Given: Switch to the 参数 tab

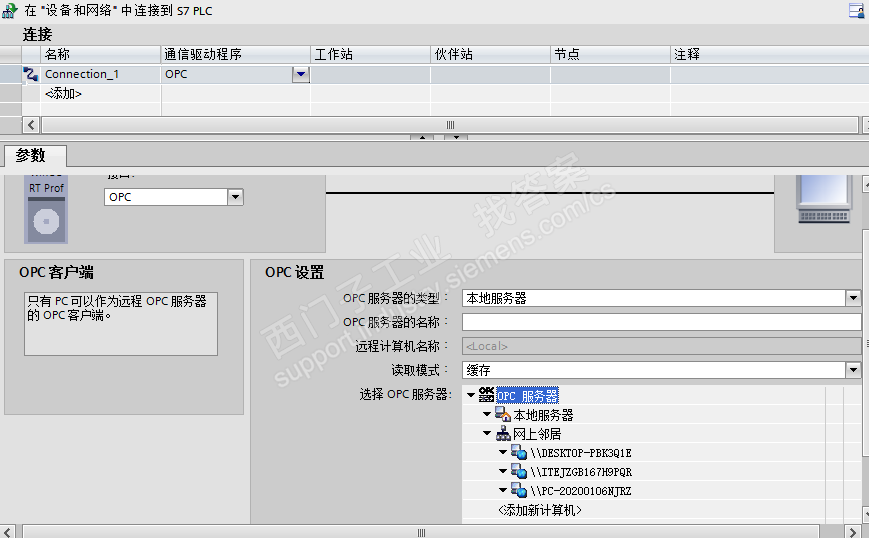Looking at the screenshot, I should click(x=34, y=155).
